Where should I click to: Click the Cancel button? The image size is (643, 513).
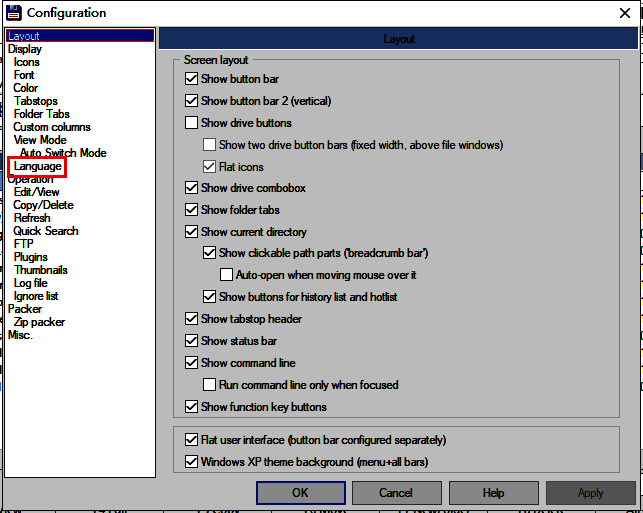tap(396, 493)
